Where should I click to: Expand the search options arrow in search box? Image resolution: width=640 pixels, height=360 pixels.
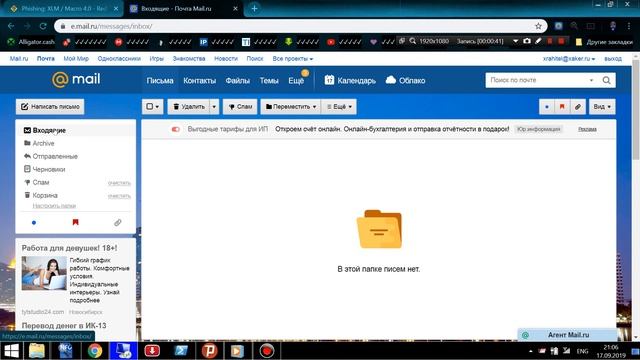pyautogui.click(x=591, y=80)
